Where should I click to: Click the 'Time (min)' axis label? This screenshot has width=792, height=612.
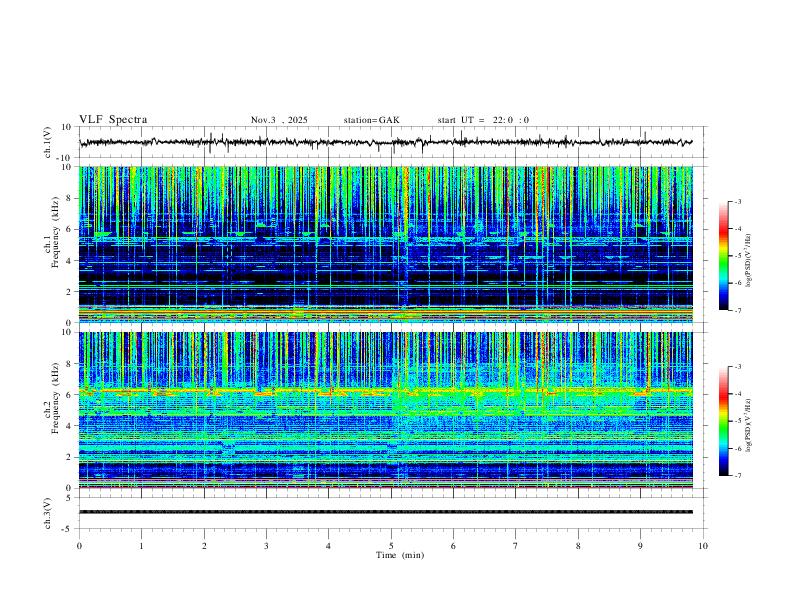[x=400, y=555]
